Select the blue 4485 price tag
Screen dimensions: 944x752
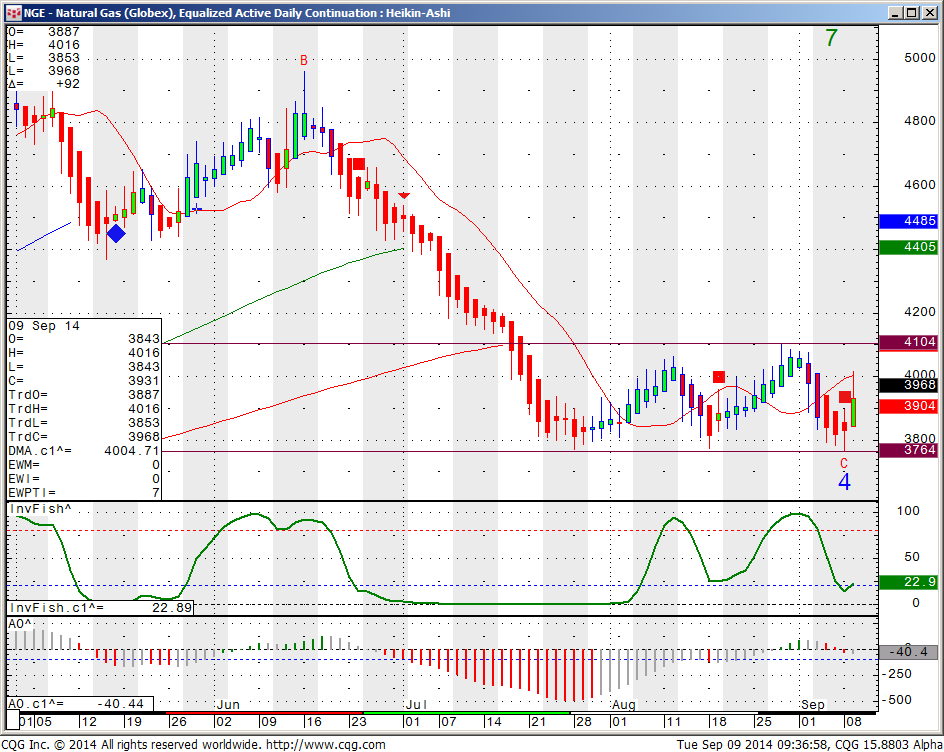[907, 221]
